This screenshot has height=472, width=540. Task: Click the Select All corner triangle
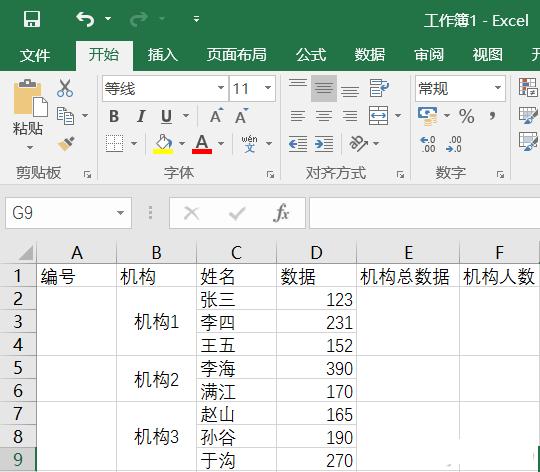[x=25, y=252]
